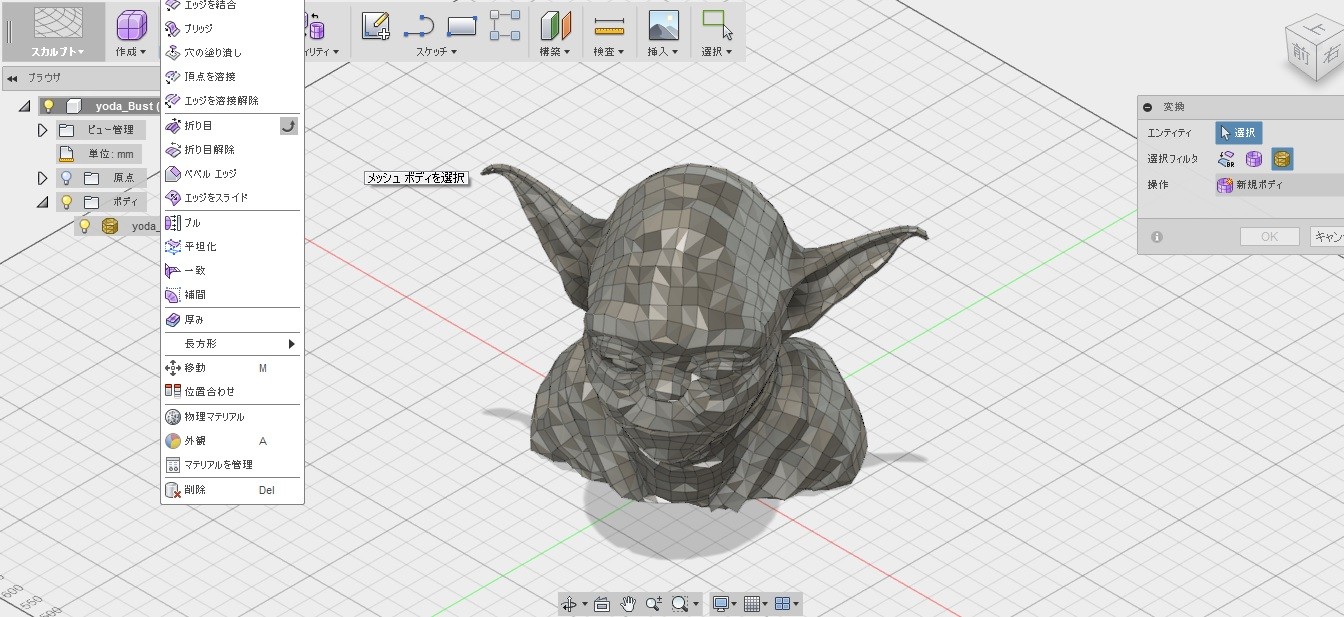Open the 構築 dropdown menu label
The height and width of the screenshot is (617, 1344).
tap(555, 51)
